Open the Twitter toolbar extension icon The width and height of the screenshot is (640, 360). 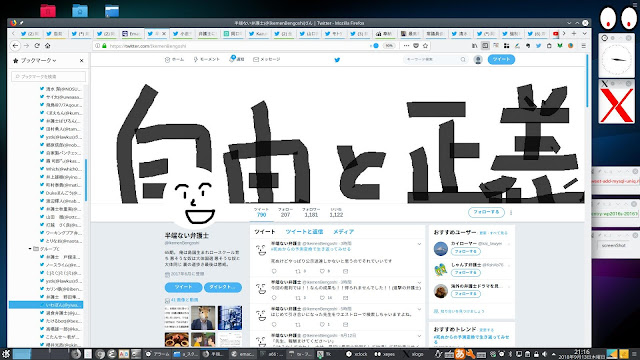(x=538, y=46)
